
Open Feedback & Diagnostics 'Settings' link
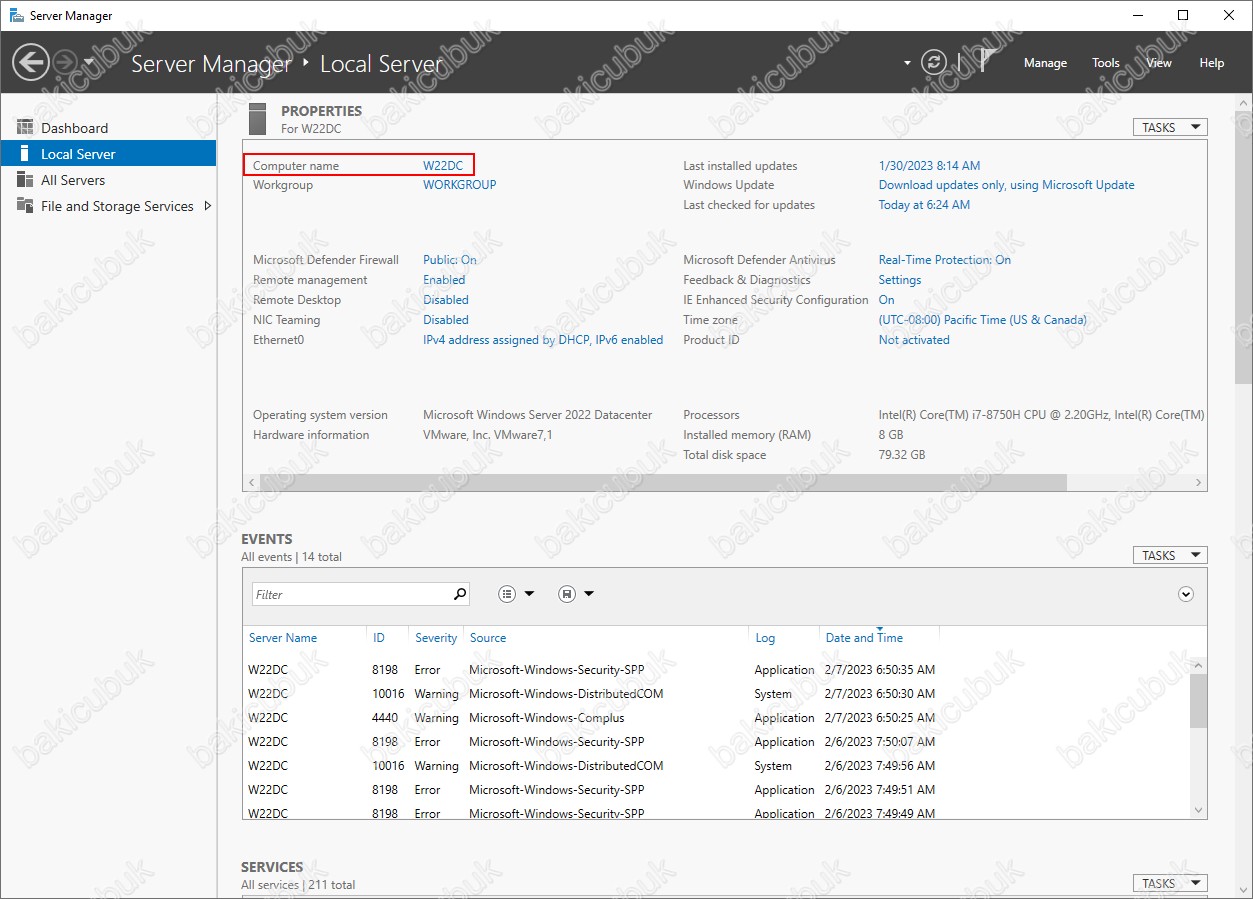point(900,280)
